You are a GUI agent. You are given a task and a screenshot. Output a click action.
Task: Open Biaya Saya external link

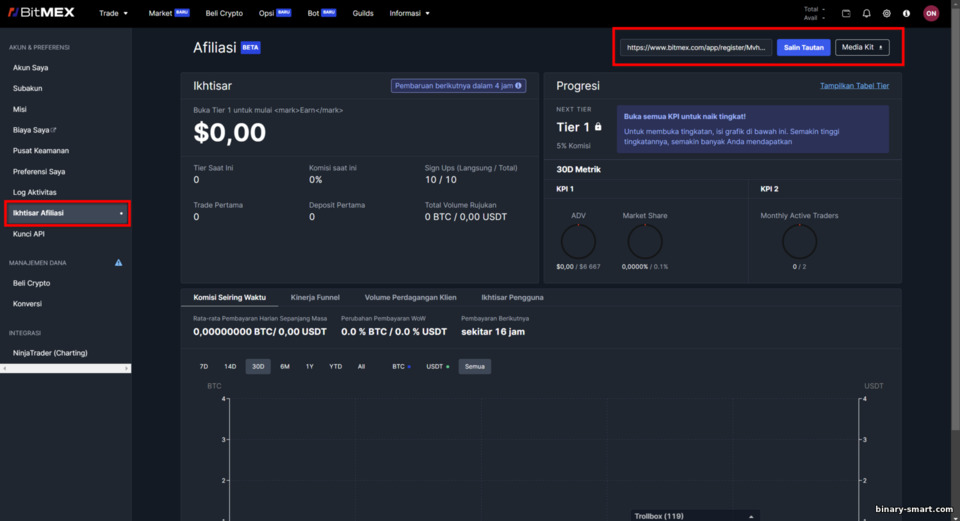coord(34,130)
